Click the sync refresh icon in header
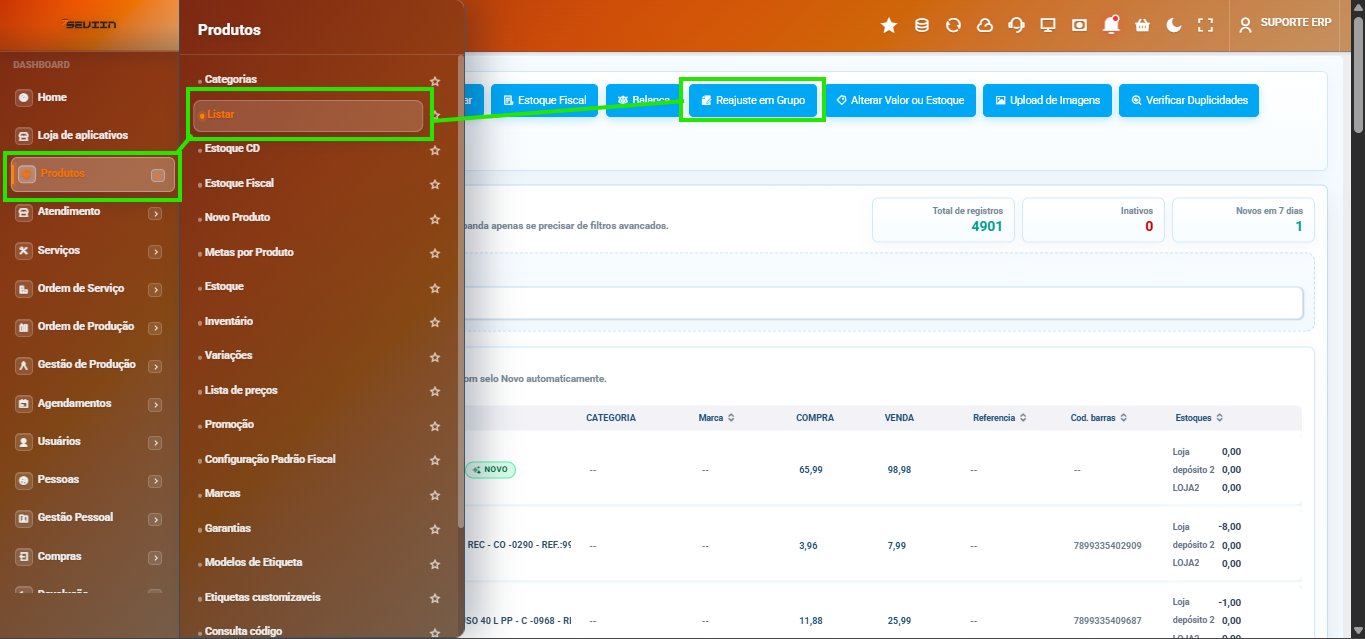Image resolution: width=1365 pixels, height=639 pixels. [x=953, y=26]
